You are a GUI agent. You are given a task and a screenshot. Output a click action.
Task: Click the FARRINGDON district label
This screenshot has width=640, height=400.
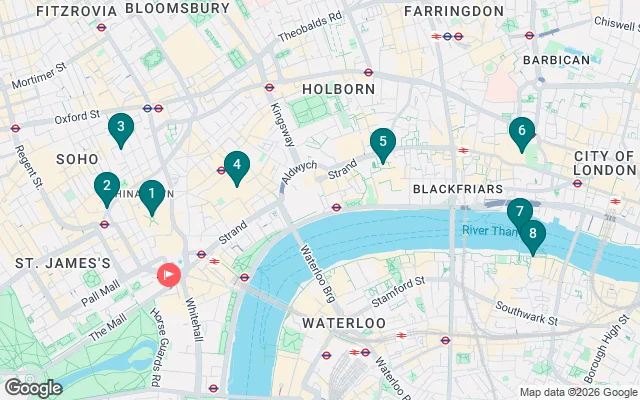tap(454, 11)
